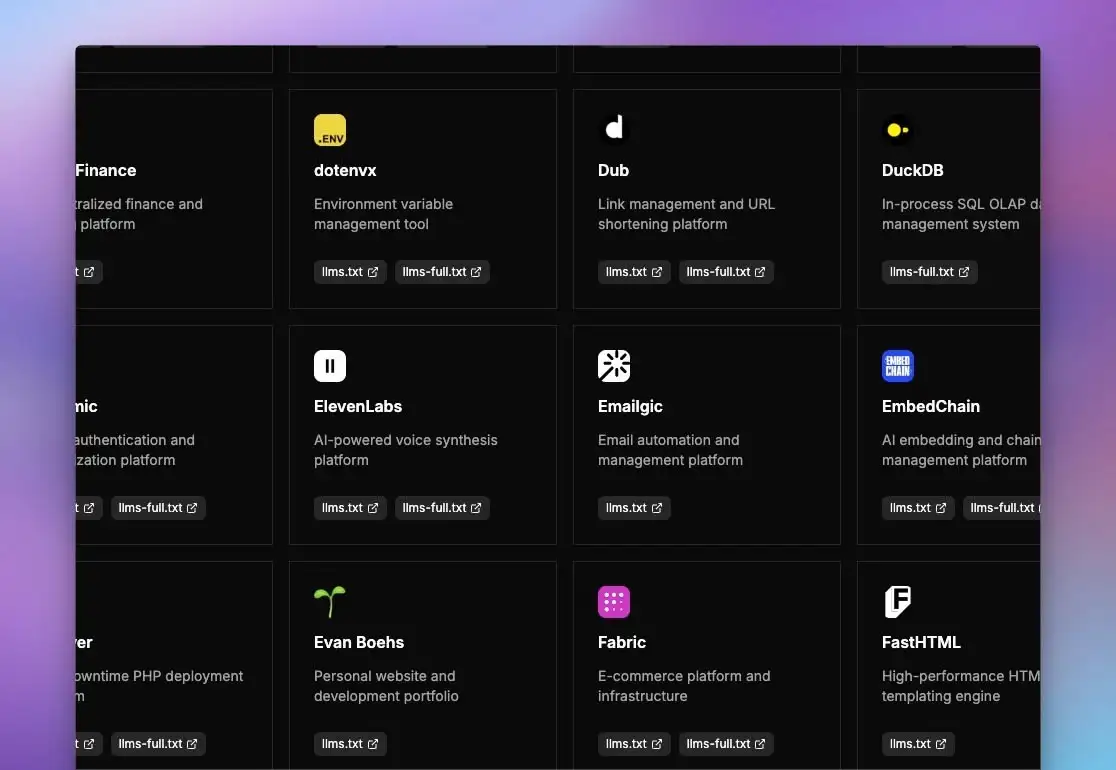Open the llms.txt file for dotenvx

[x=350, y=272]
